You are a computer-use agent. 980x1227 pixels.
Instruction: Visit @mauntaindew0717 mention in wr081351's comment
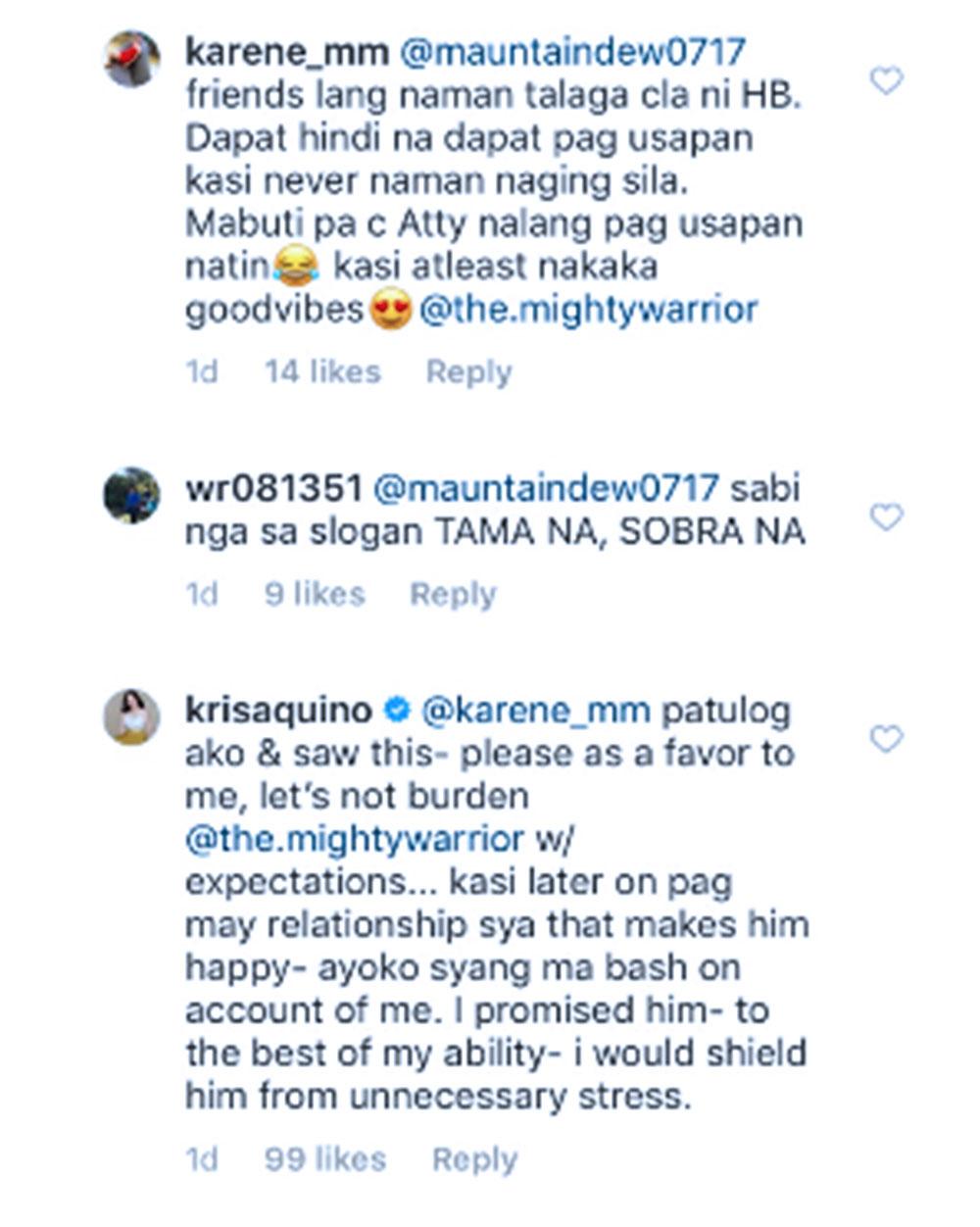[x=547, y=488]
